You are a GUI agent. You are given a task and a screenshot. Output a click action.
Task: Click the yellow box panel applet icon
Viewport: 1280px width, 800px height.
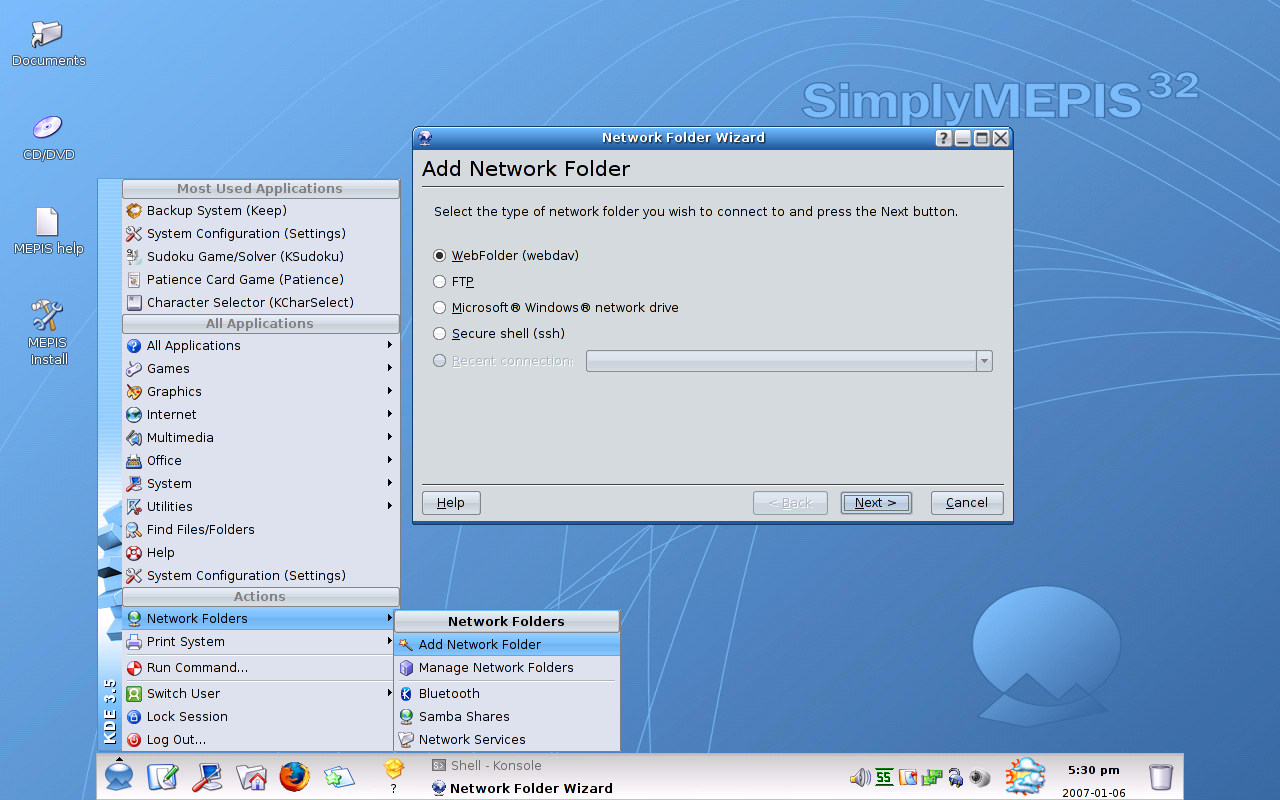coord(394,769)
